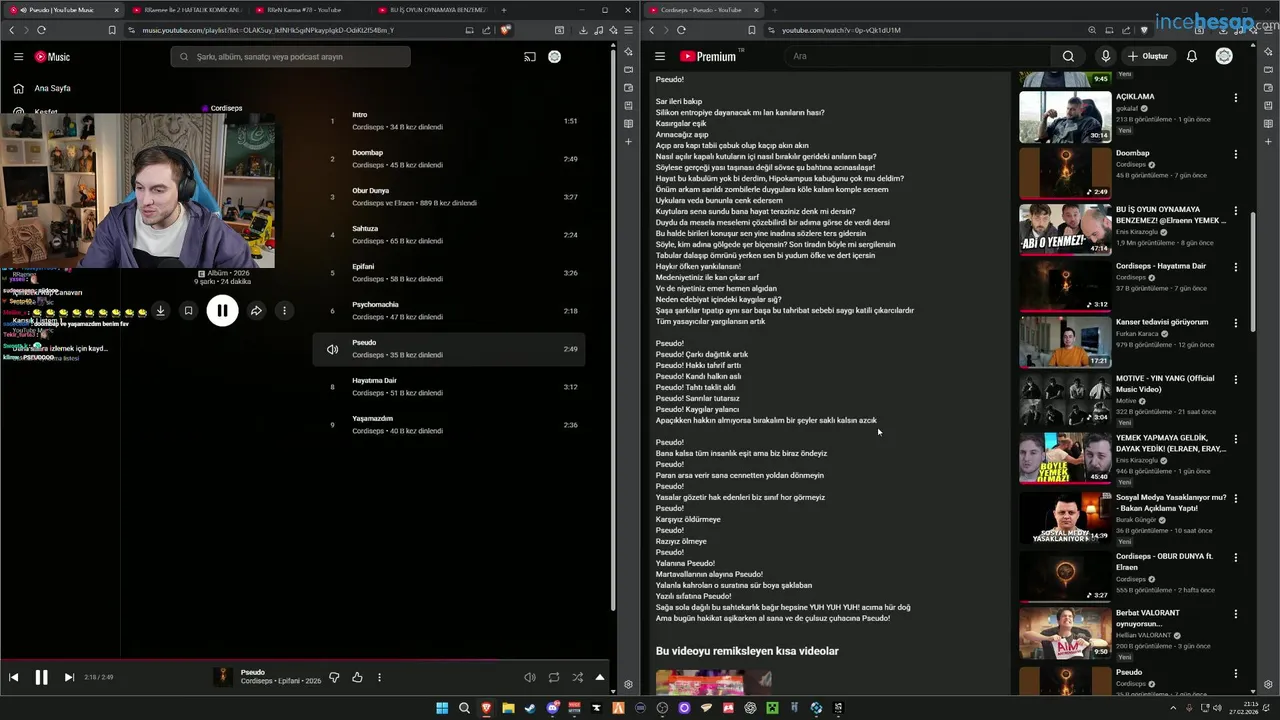Switch to the Cordiseps - Pseudo YouTube tab
1280x720 pixels.
[x=704, y=10]
